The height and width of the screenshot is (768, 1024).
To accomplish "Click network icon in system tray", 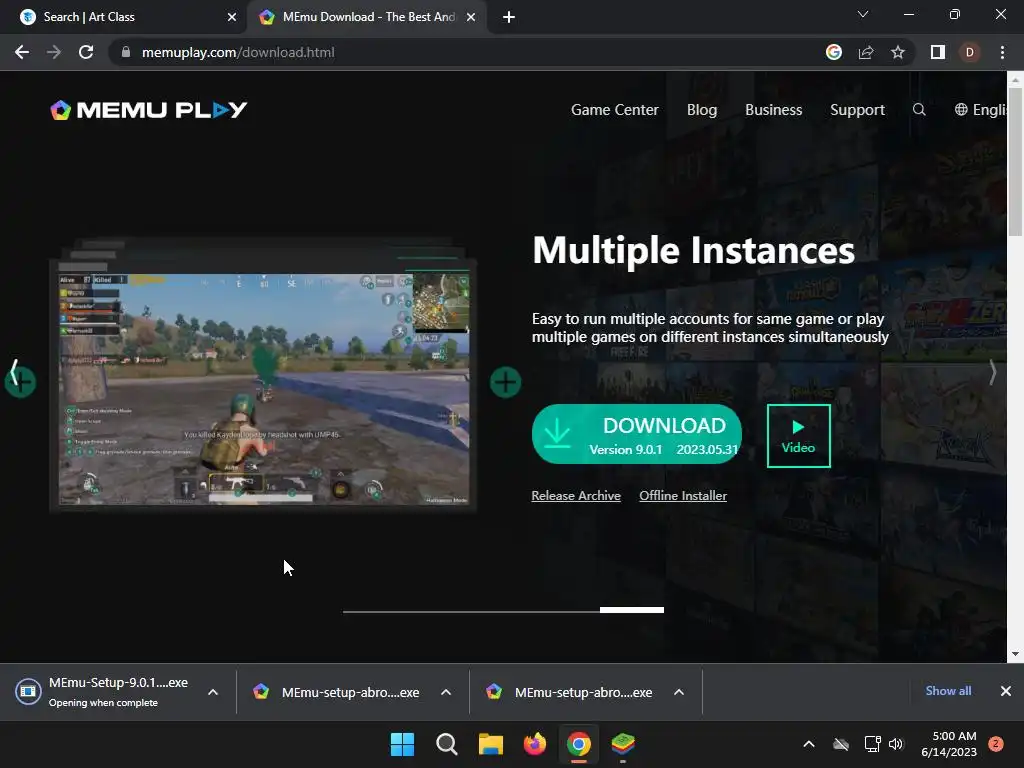I will (x=872, y=744).
